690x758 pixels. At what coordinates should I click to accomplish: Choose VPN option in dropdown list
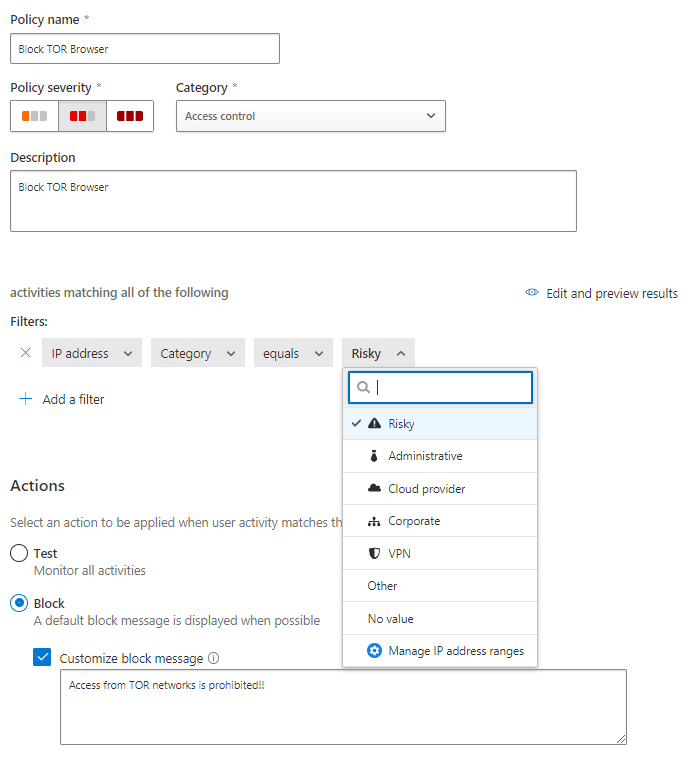pos(399,554)
